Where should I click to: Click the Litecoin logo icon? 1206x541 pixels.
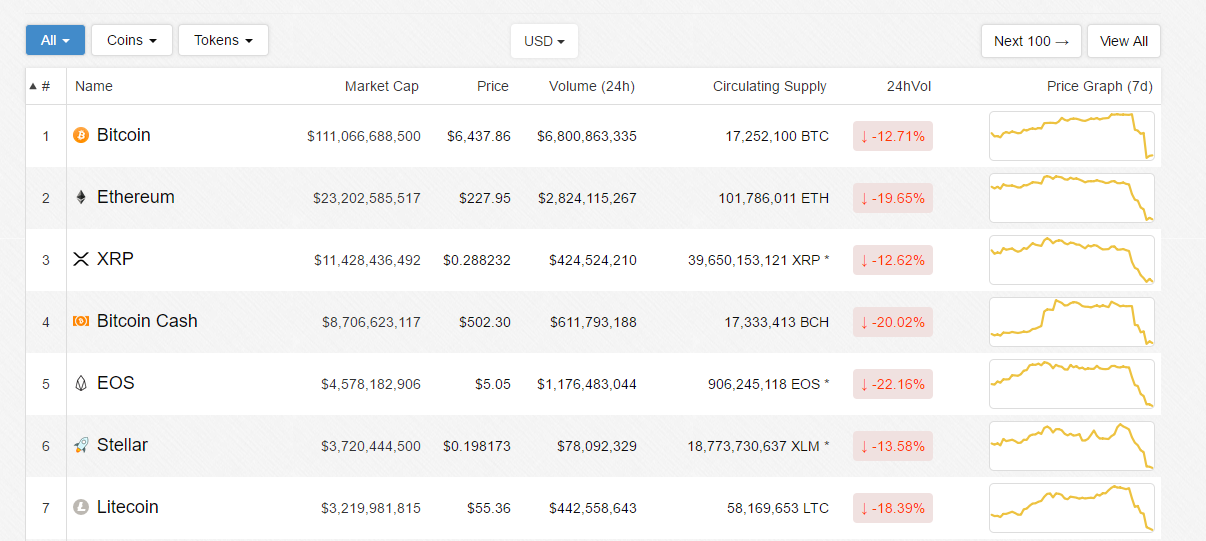[81, 507]
